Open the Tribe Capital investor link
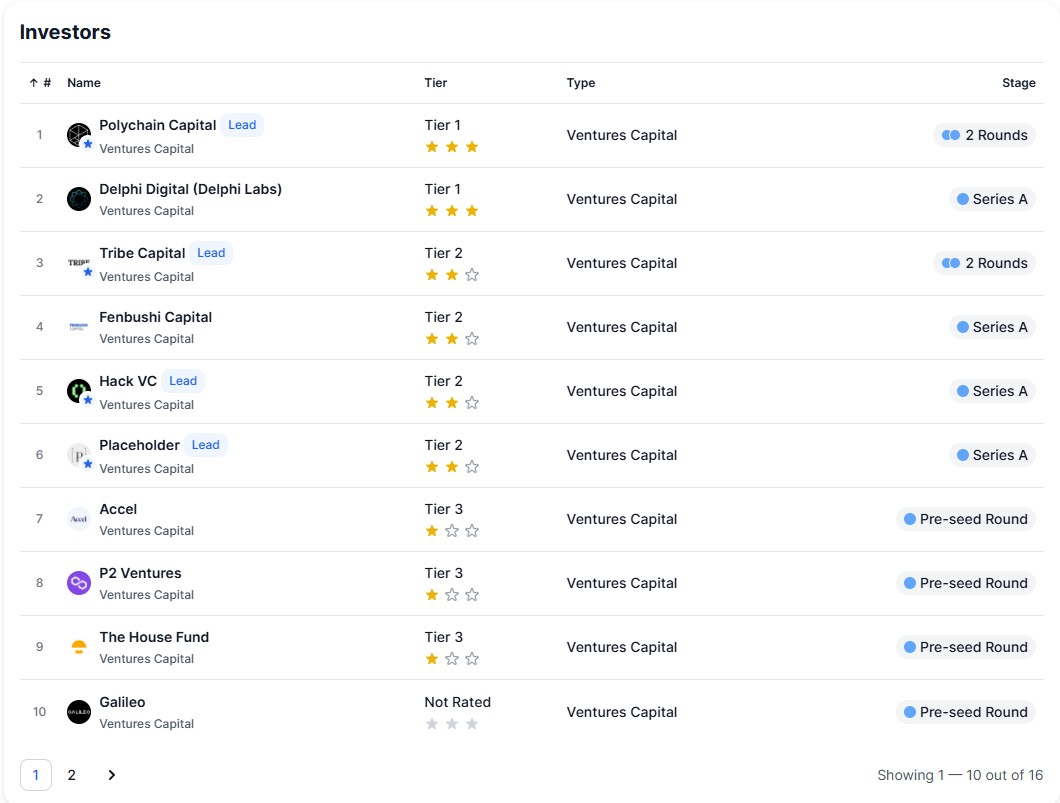Image resolution: width=1060 pixels, height=803 pixels. coord(142,253)
